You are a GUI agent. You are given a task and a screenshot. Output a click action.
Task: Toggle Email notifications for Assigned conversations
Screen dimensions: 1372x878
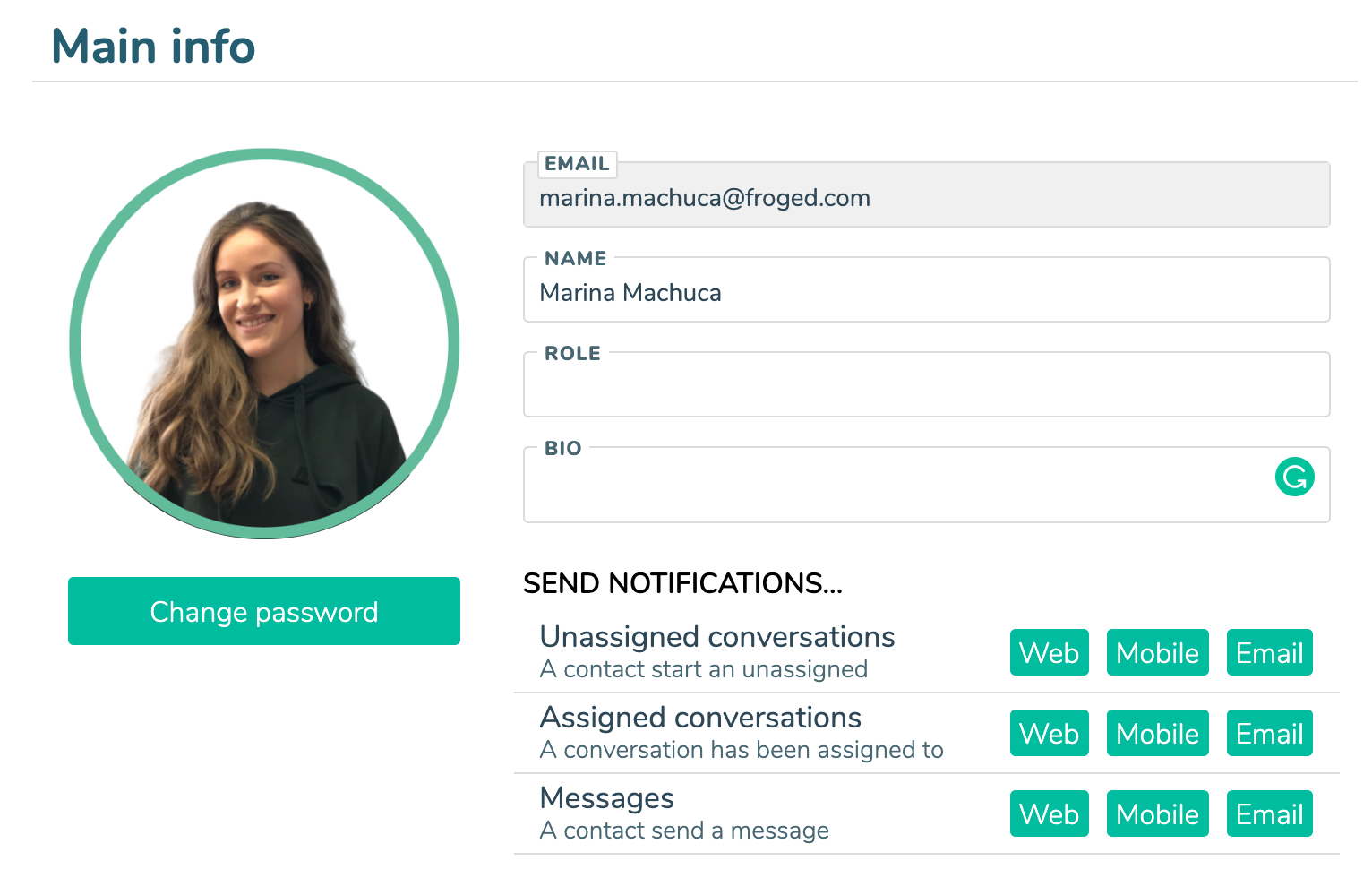coord(1269,733)
